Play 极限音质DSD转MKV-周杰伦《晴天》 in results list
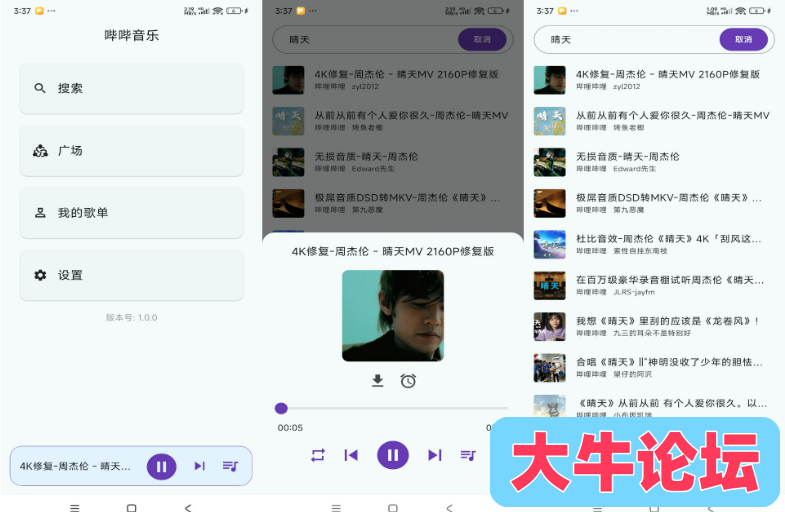Image resolution: width=785 pixels, height=512 pixels. (x=654, y=203)
